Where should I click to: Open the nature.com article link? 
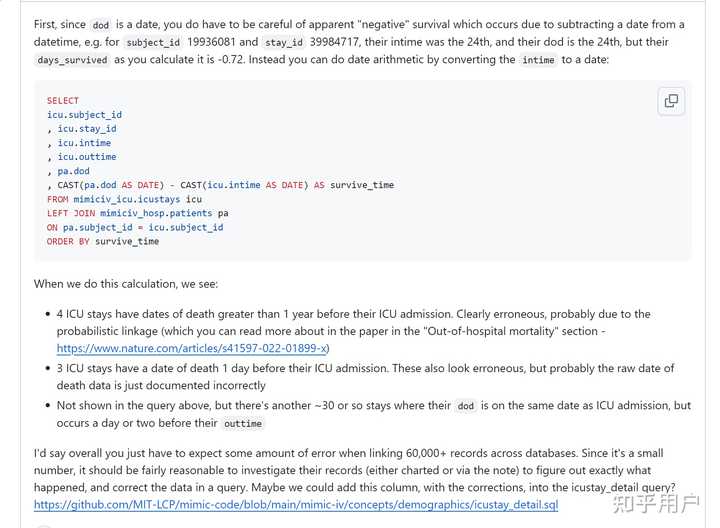coord(192,348)
